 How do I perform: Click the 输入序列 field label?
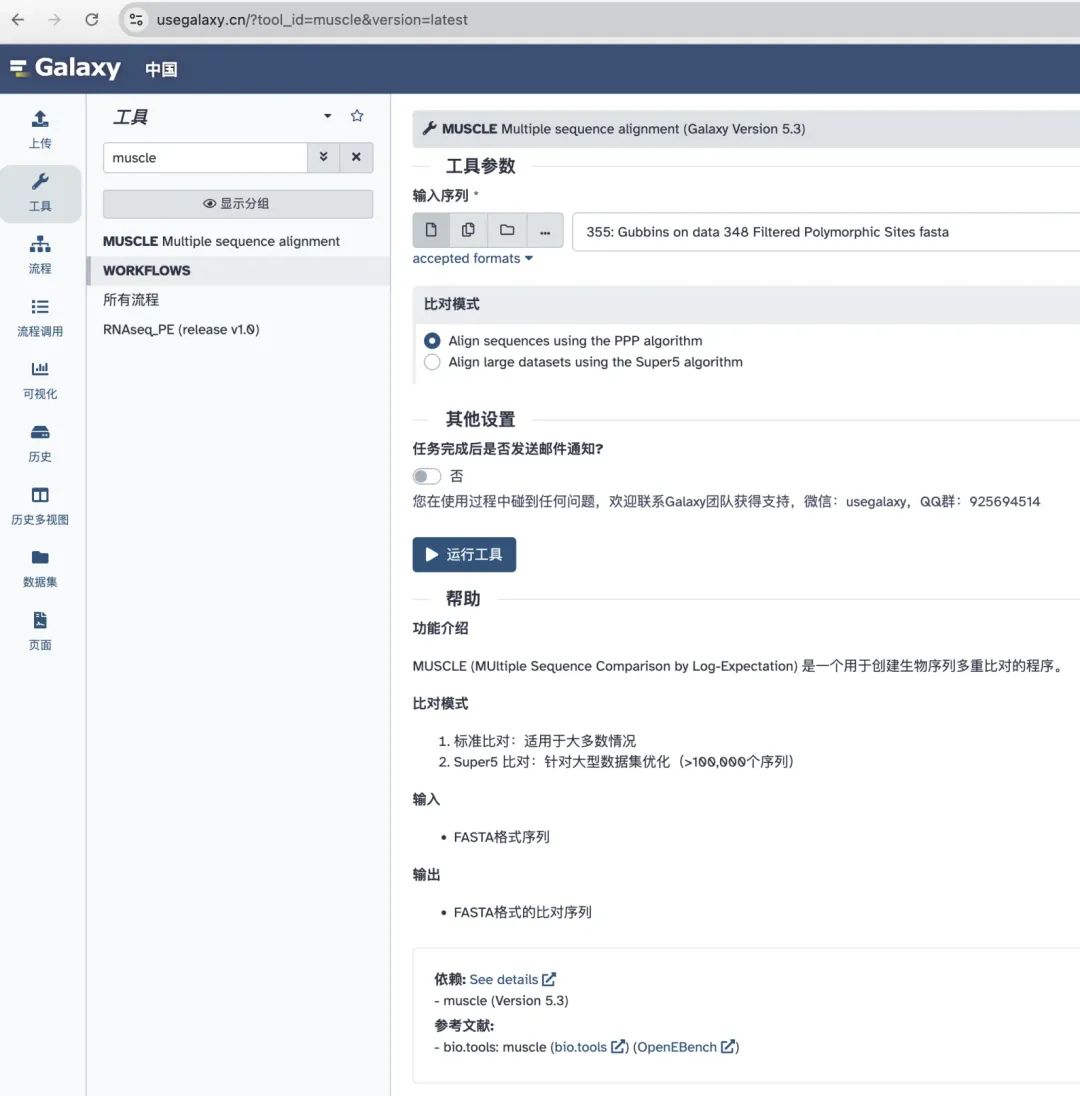coord(440,195)
